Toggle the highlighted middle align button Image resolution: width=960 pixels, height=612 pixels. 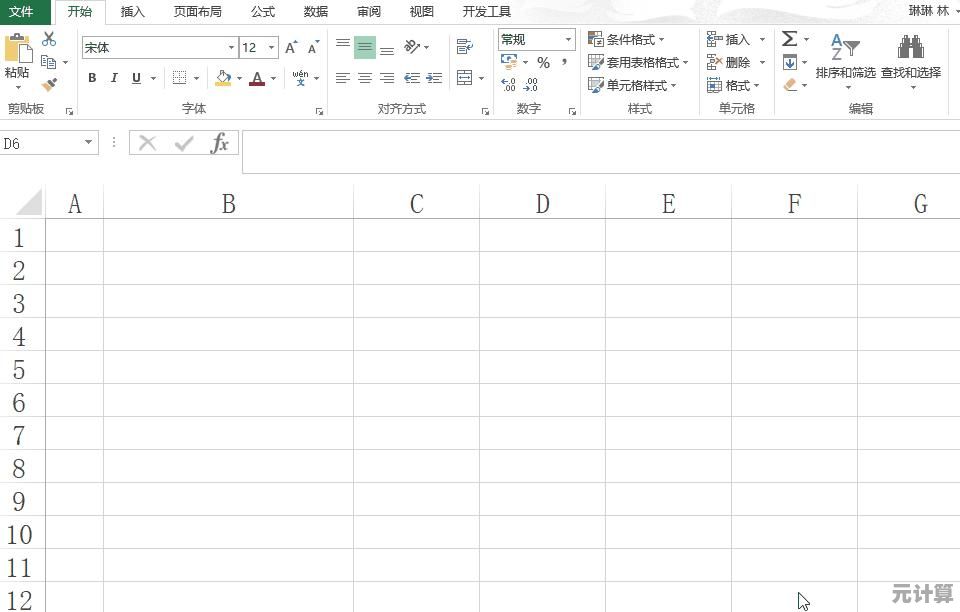(365, 47)
